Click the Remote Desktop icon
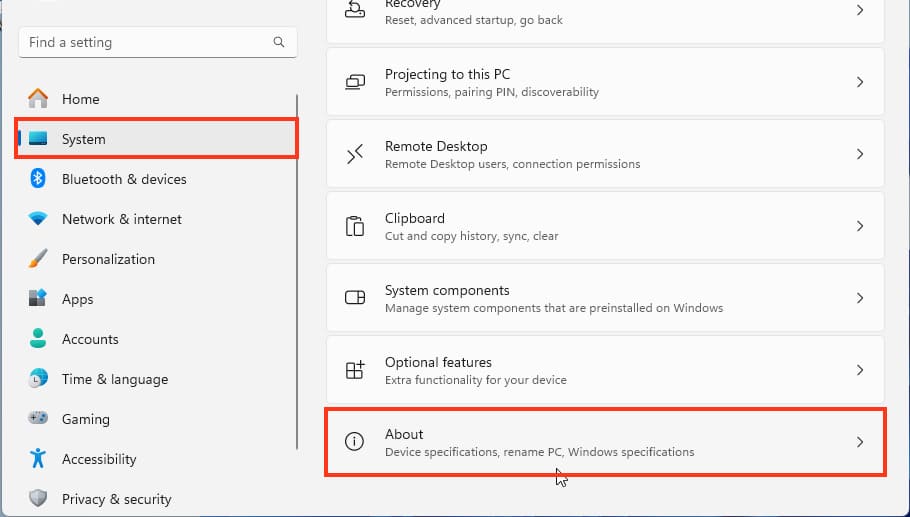 [x=354, y=154]
